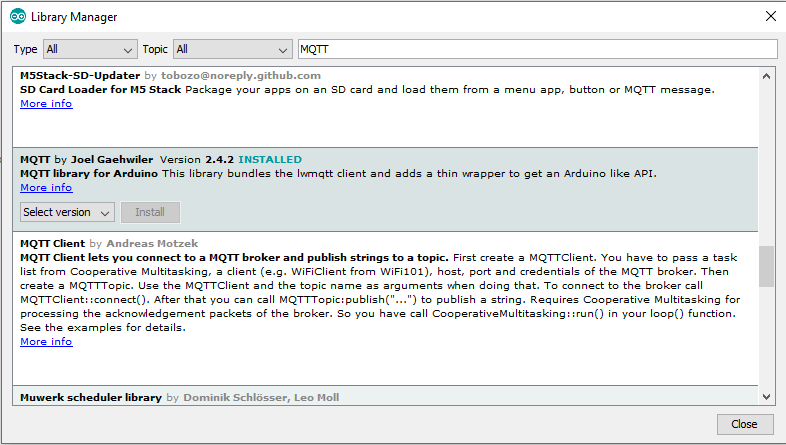Open More info link for Joel Gaehwiler's MQTT library
This screenshot has width=786, height=445.
pos(46,188)
